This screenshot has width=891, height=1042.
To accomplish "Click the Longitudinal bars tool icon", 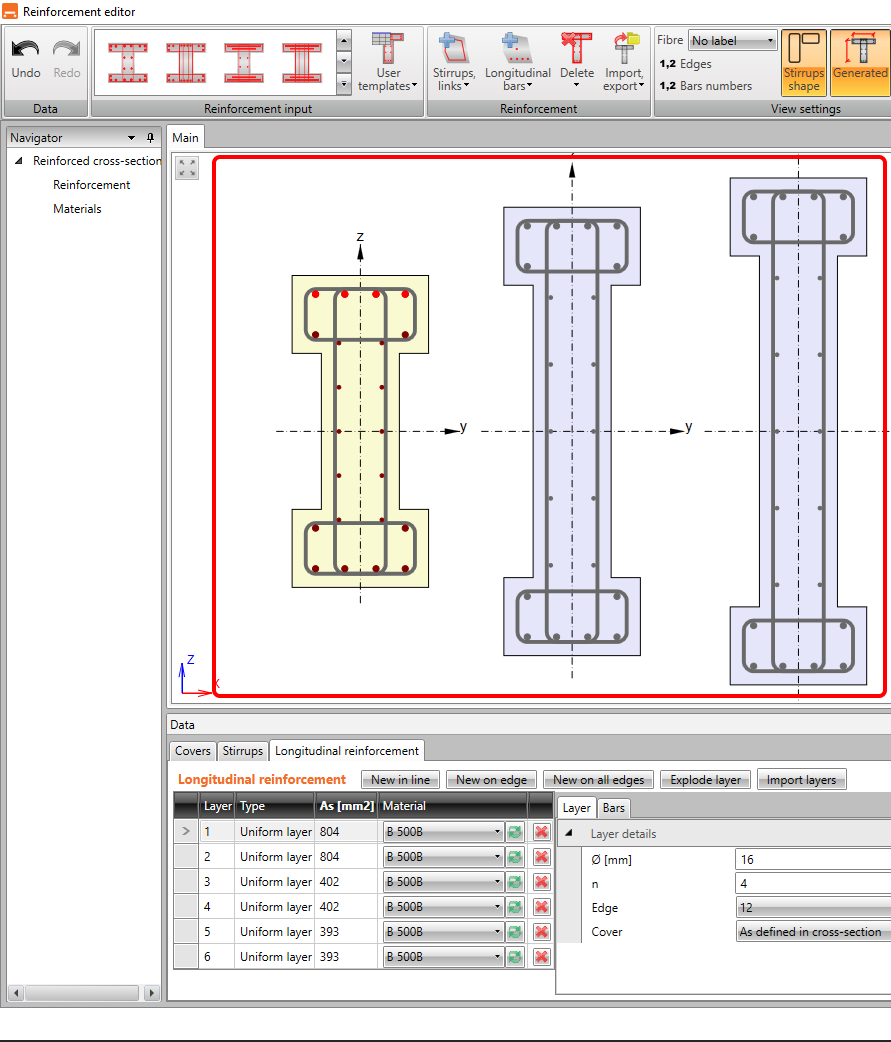I will 517,48.
